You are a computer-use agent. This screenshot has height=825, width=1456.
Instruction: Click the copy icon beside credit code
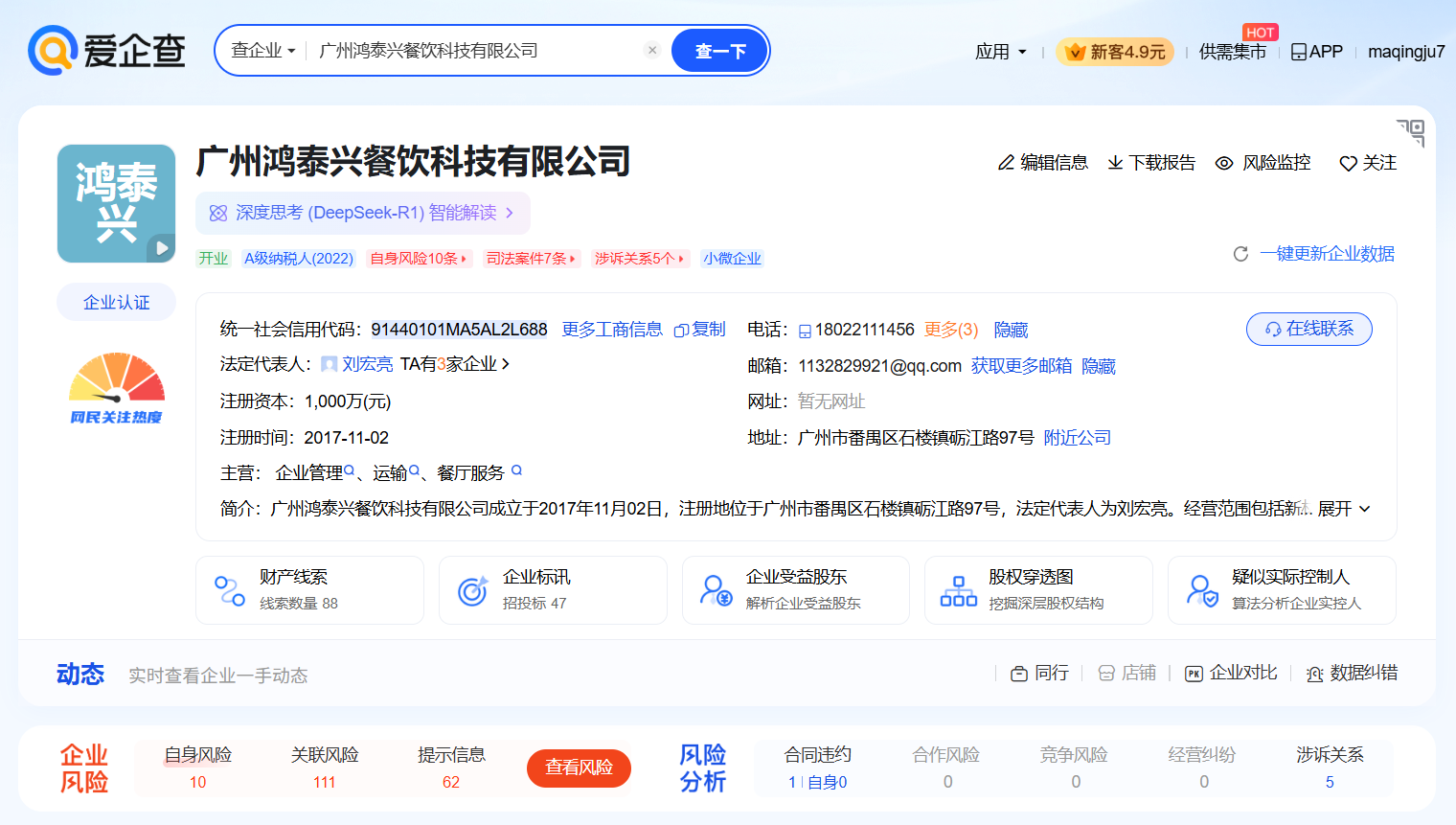681,331
